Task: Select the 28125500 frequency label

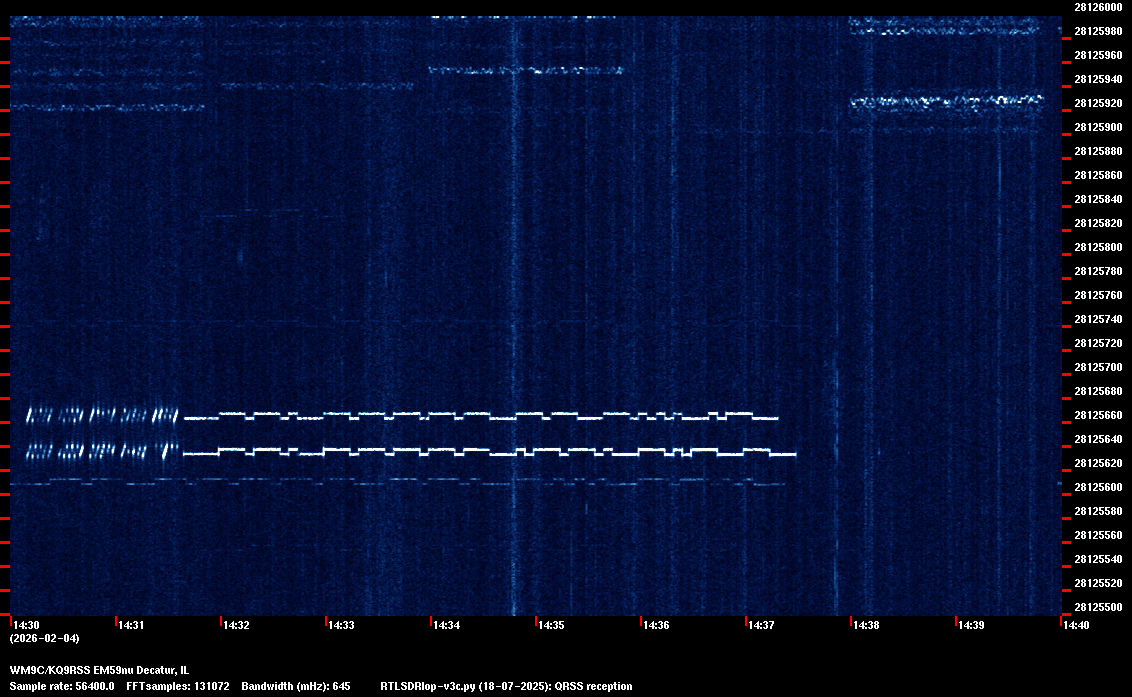Action: point(1097,607)
